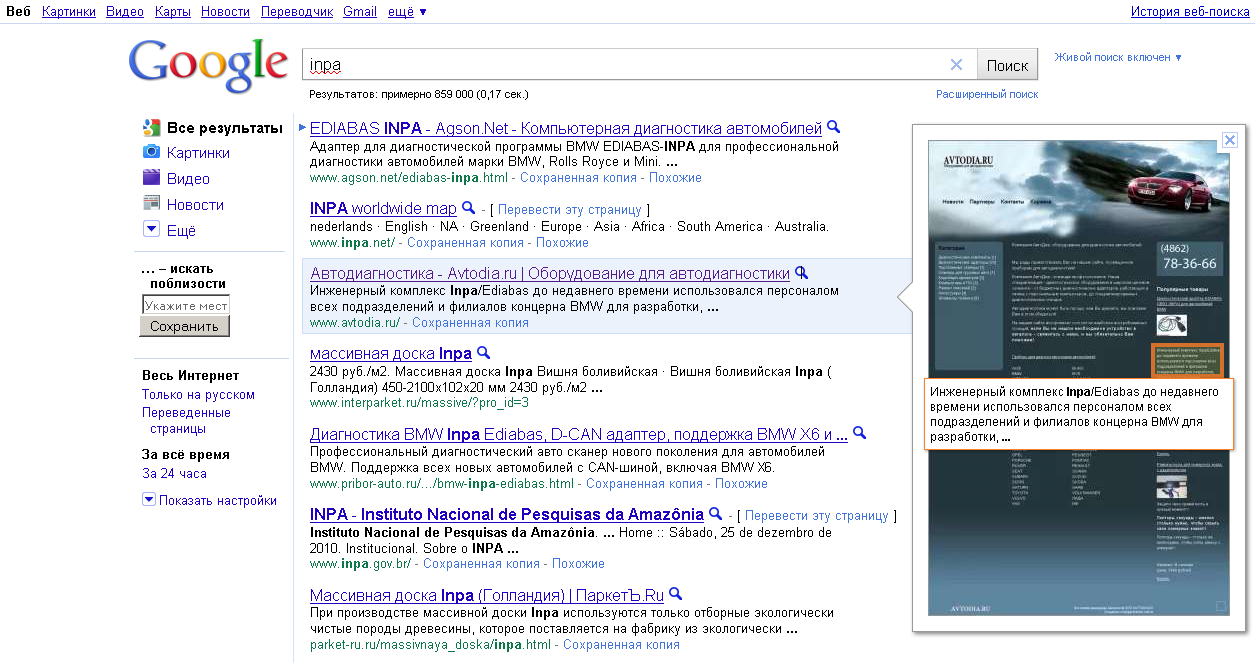Switch to Карты in top menu bar
The width and height of the screenshot is (1255, 663).
[x=171, y=11]
